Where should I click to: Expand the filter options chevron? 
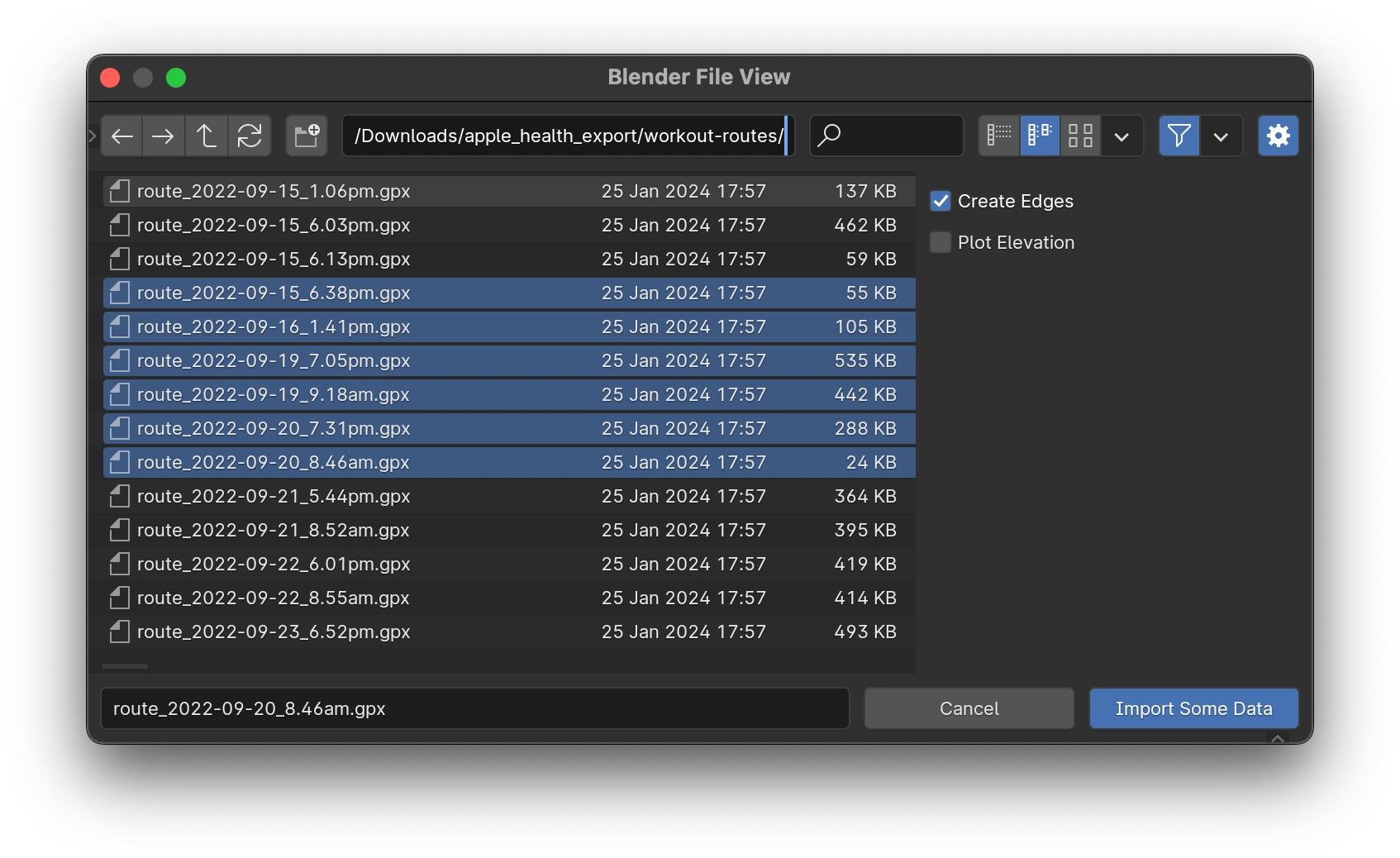click(1221, 136)
